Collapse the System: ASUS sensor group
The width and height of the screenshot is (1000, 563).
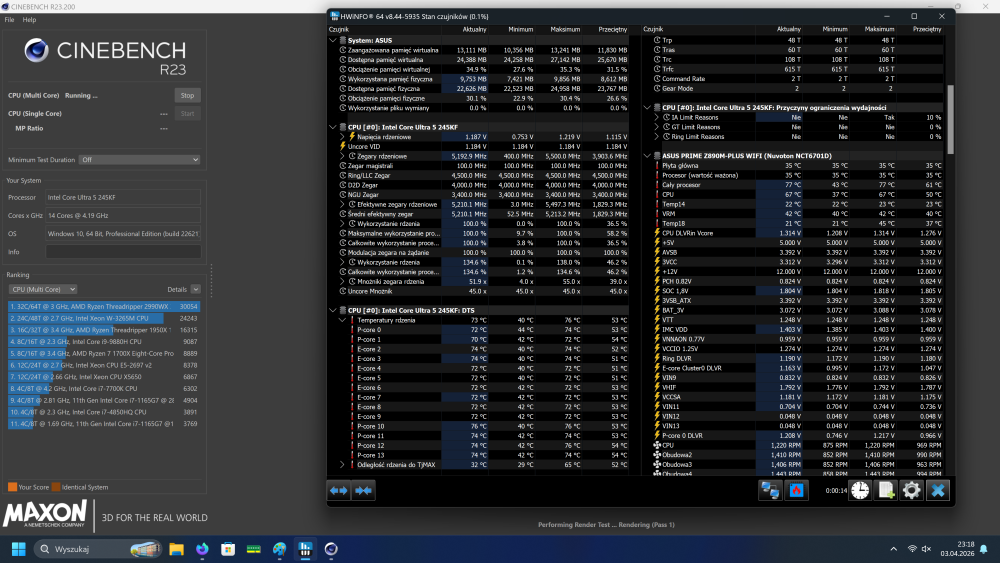click(333, 39)
